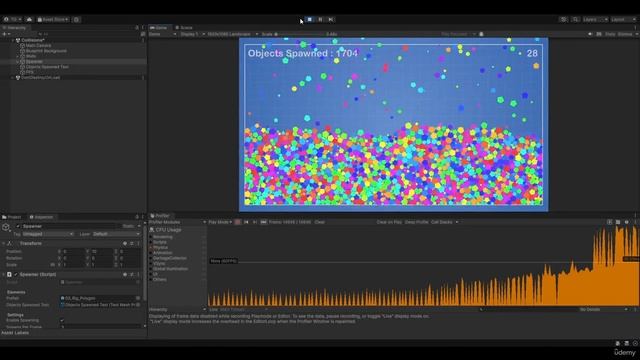640x360 pixels.
Task: Select Main Camera in the Hierarchy
Action: tap(38, 46)
